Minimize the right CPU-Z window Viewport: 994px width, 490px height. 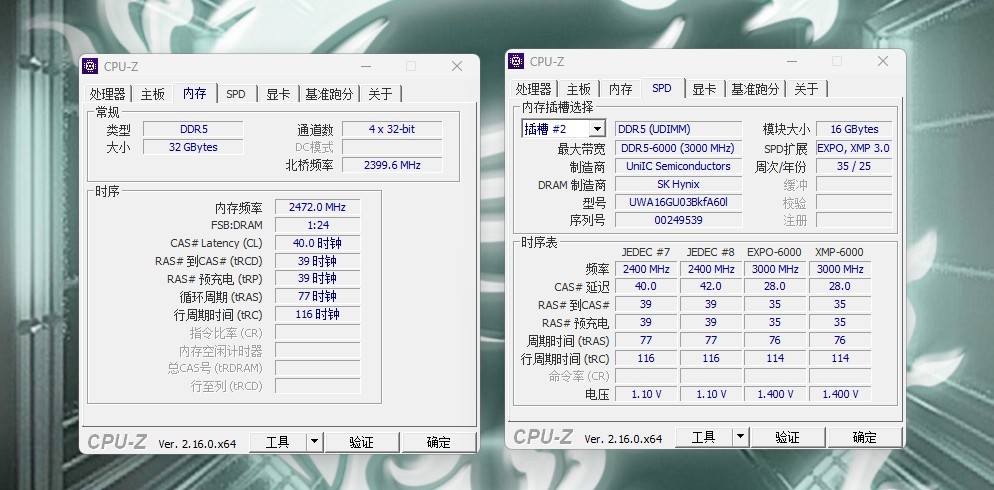pos(792,61)
